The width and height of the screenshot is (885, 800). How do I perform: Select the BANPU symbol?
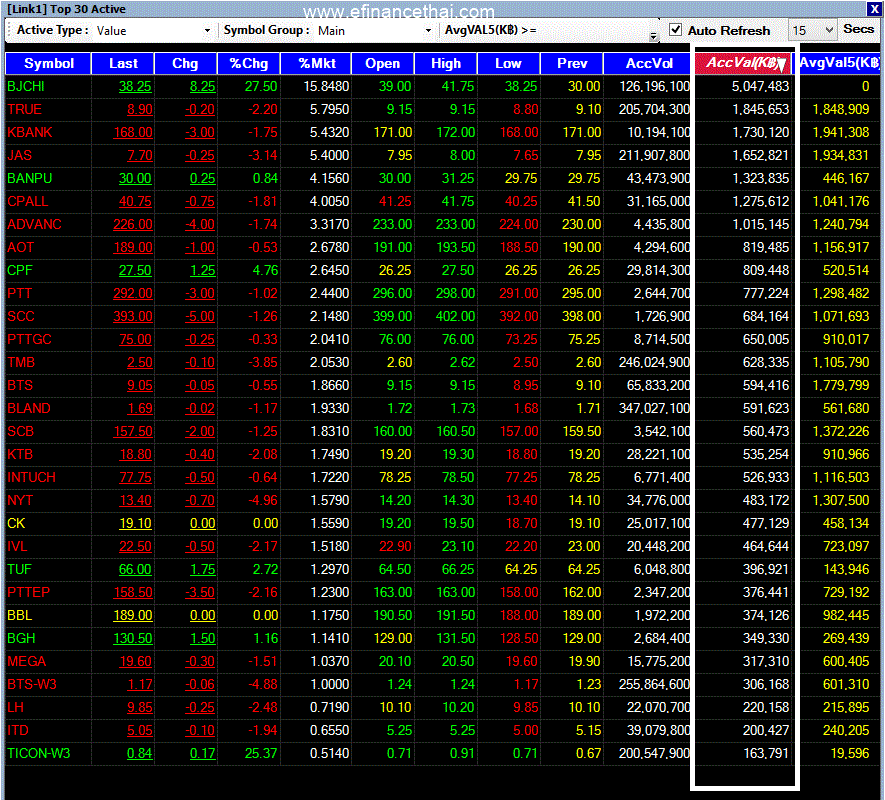29,178
